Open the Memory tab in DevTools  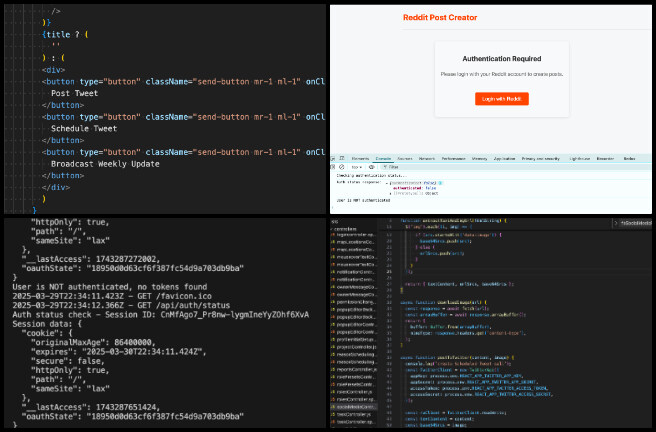coord(479,159)
